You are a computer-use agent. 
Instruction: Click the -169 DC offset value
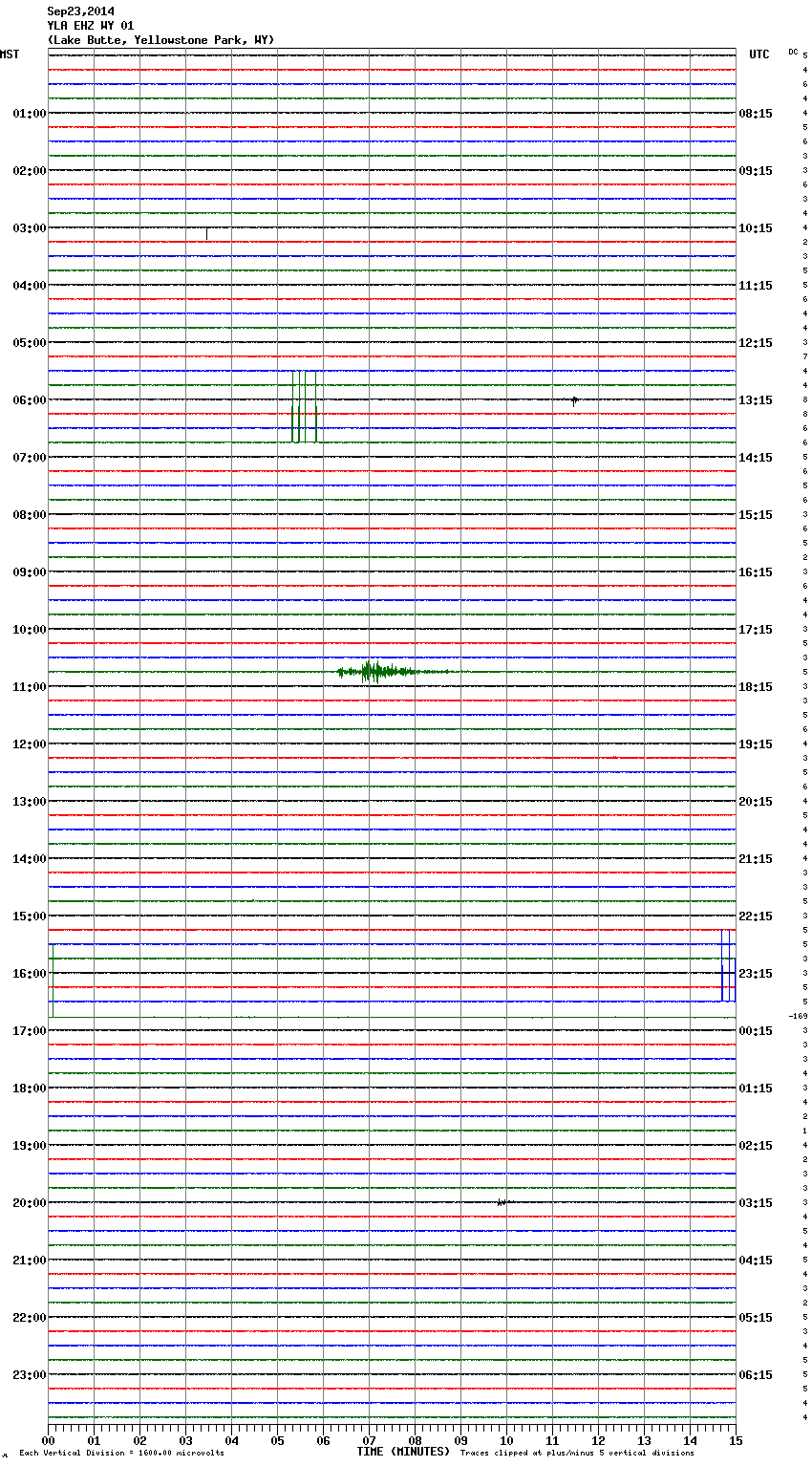tap(798, 1016)
